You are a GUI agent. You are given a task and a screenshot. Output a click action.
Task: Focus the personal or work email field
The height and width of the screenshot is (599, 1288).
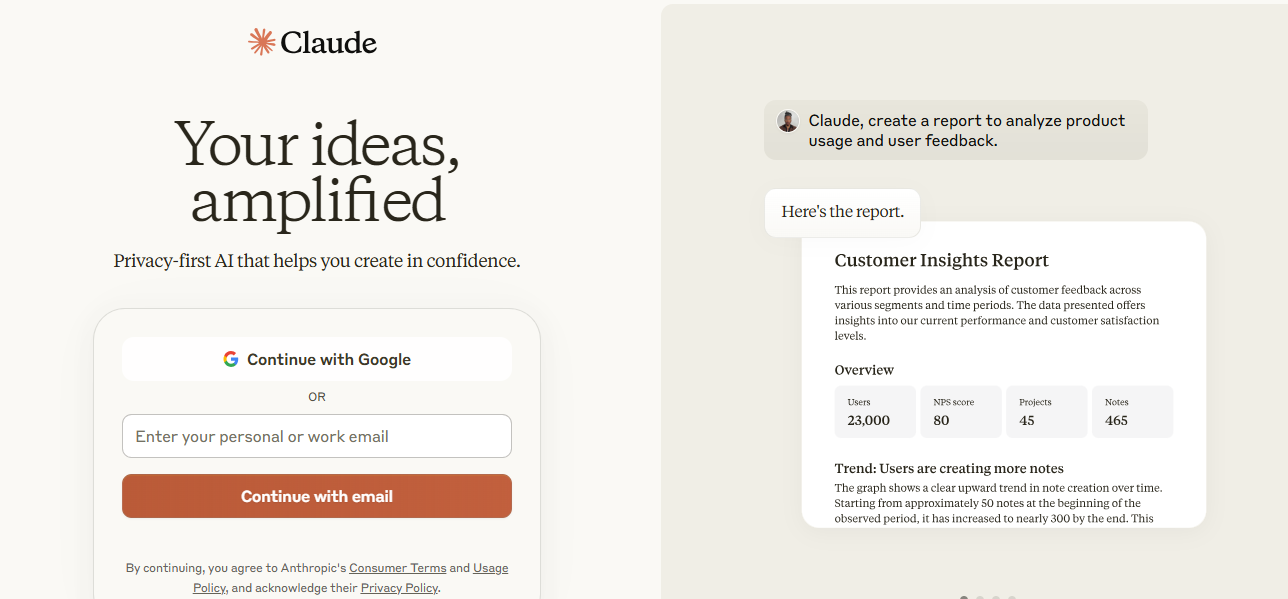(317, 436)
